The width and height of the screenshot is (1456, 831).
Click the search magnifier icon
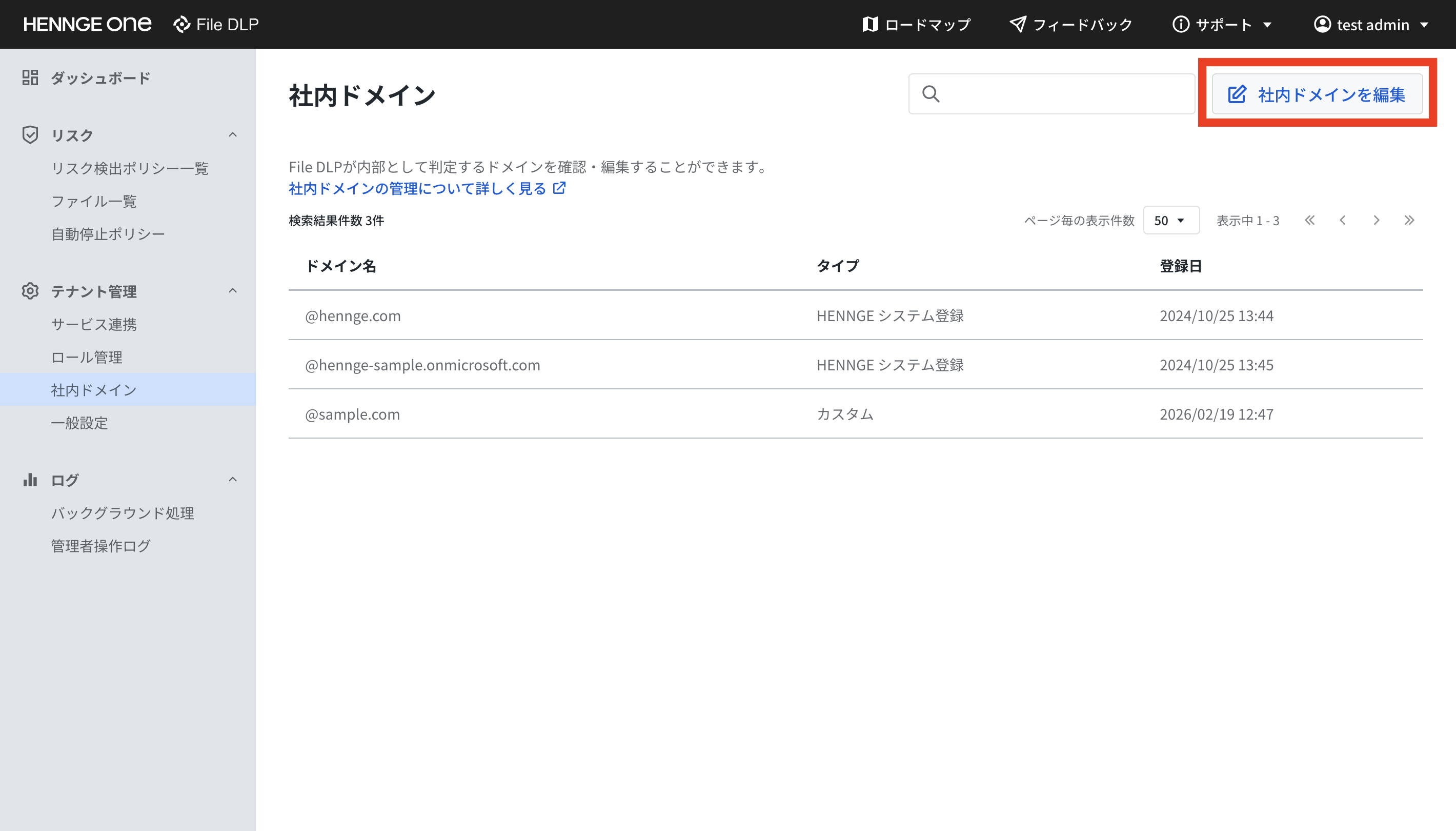[931, 93]
